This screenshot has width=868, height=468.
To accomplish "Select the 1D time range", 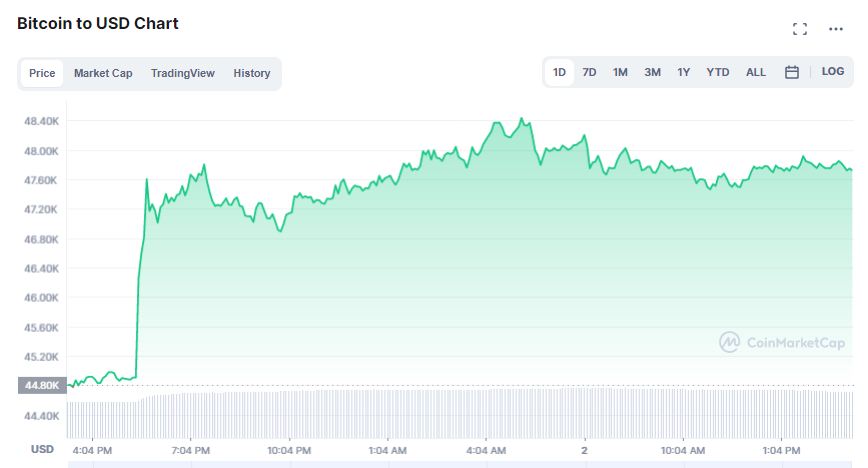I will point(560,72).
